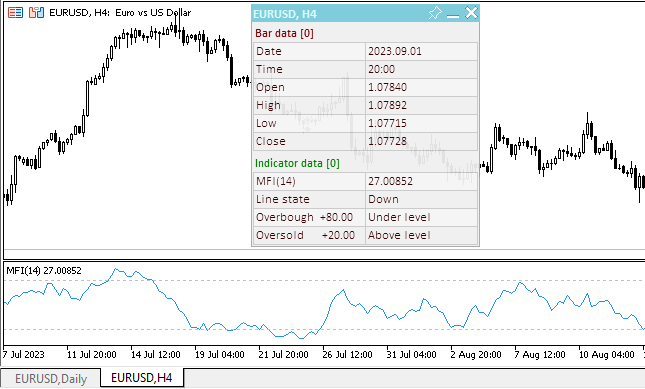The width and height of the screenshot is (645, 389).
Task: Click the 14 Jul 12:00 time axis label
Action: click(155, 354)
